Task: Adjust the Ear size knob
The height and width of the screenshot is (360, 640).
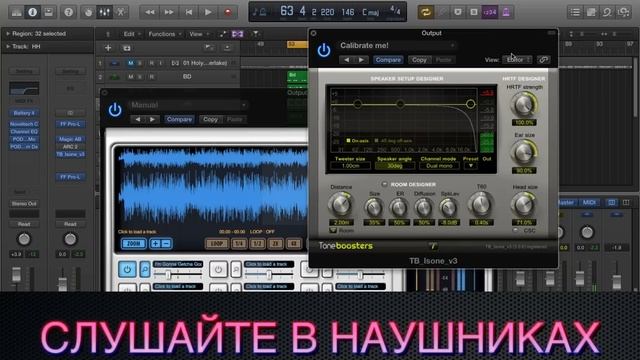Action: tap(524, 152)
